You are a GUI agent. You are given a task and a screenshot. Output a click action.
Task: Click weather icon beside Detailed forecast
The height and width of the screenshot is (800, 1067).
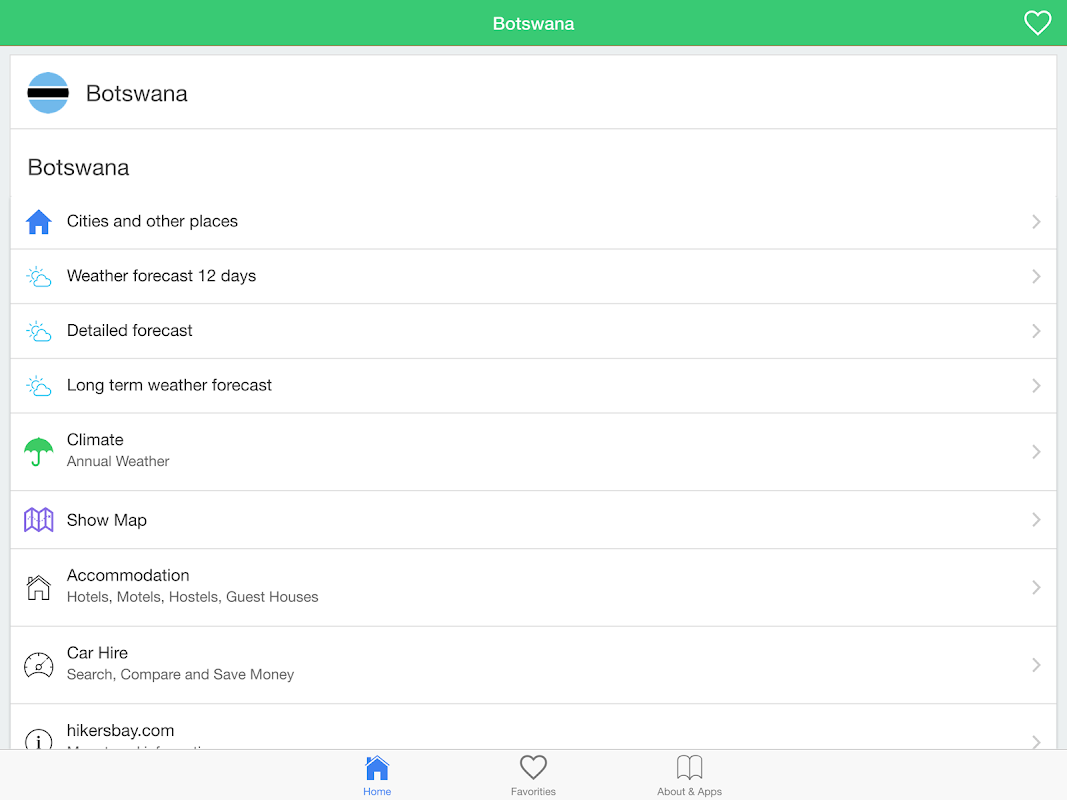click(39, 331)
